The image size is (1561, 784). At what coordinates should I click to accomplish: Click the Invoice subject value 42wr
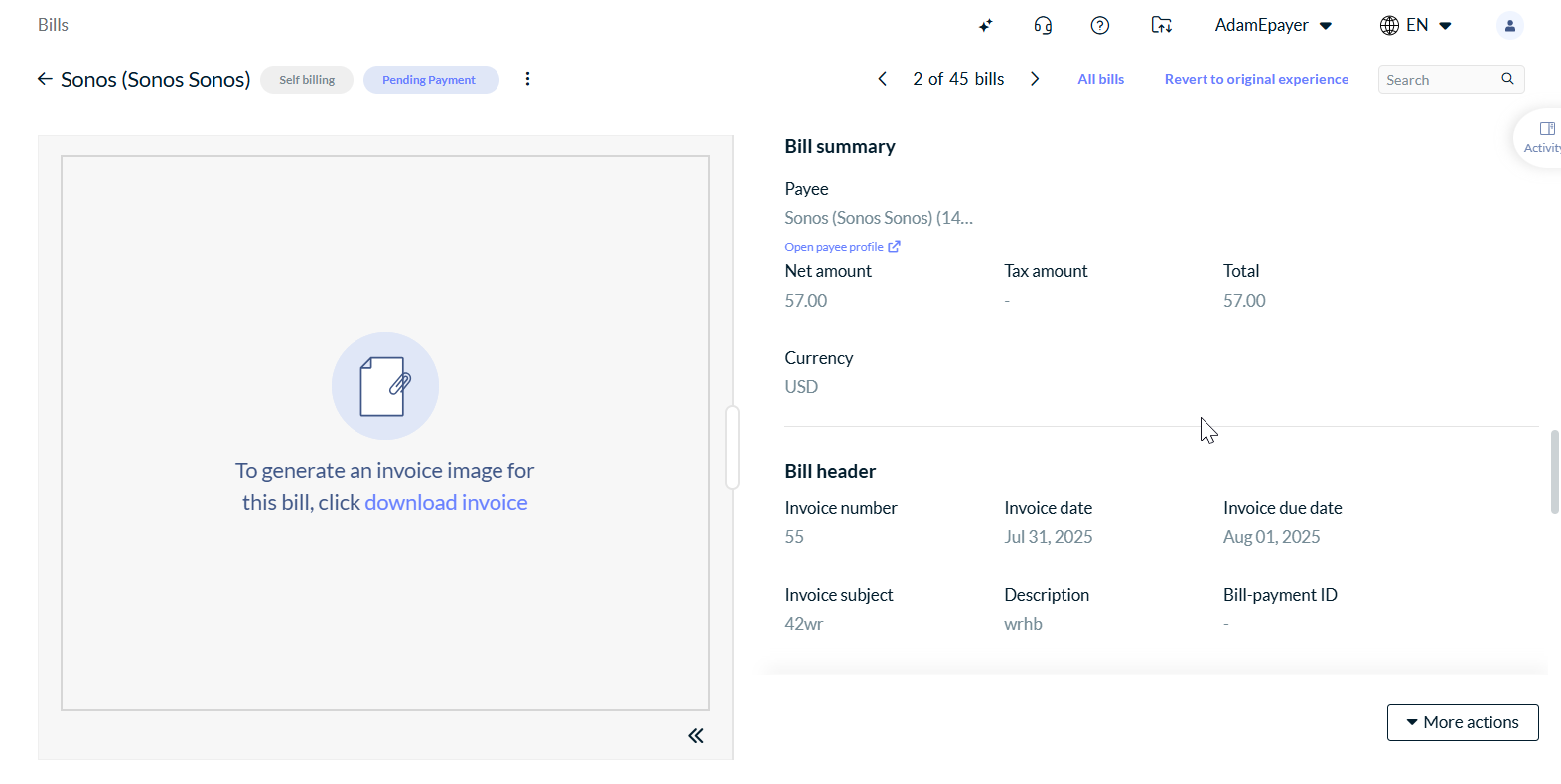point(804,624)
